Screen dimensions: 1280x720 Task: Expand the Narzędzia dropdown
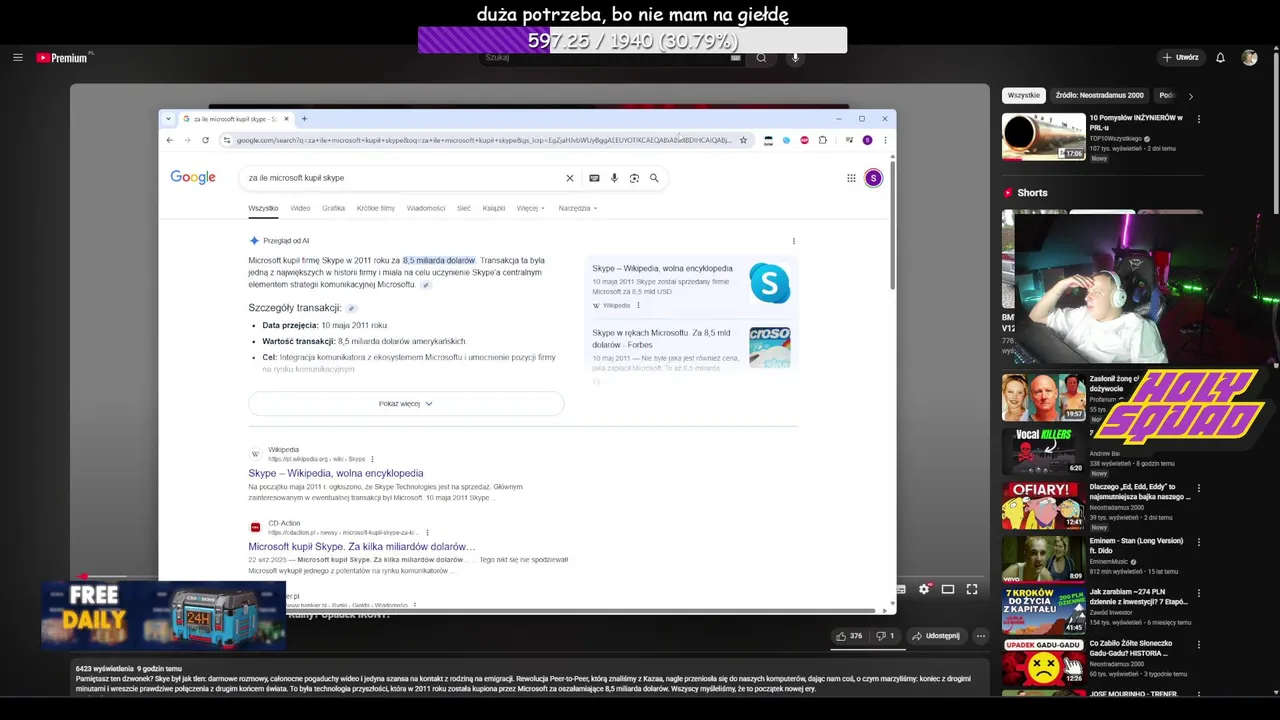point(578,208)
